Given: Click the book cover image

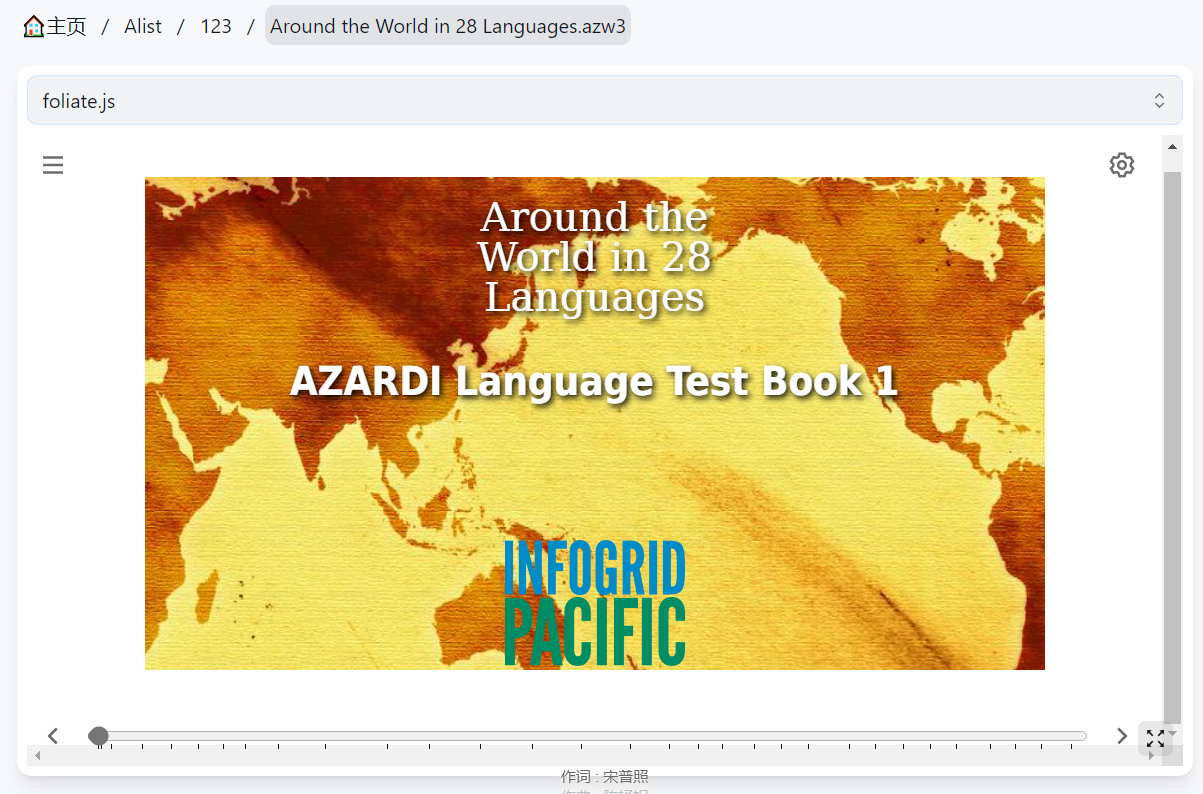Looking at the screenshot, I should click(595, 423).
